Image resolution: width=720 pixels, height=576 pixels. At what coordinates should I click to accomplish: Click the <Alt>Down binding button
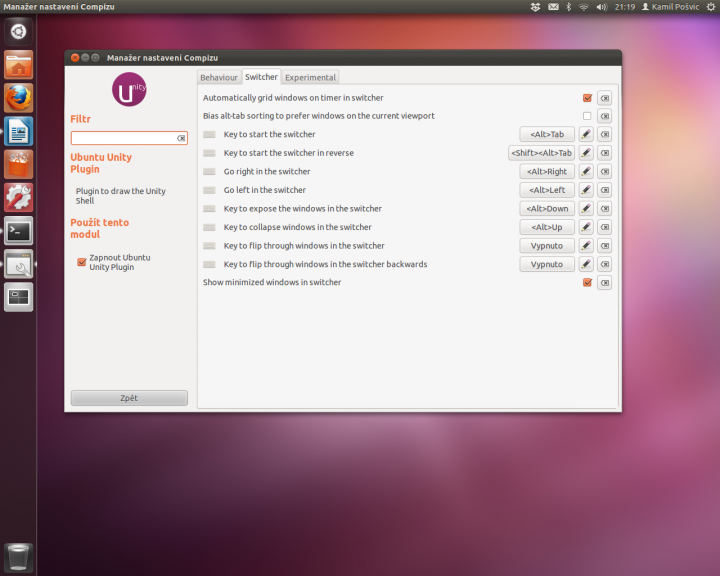(x=547, y=209)
